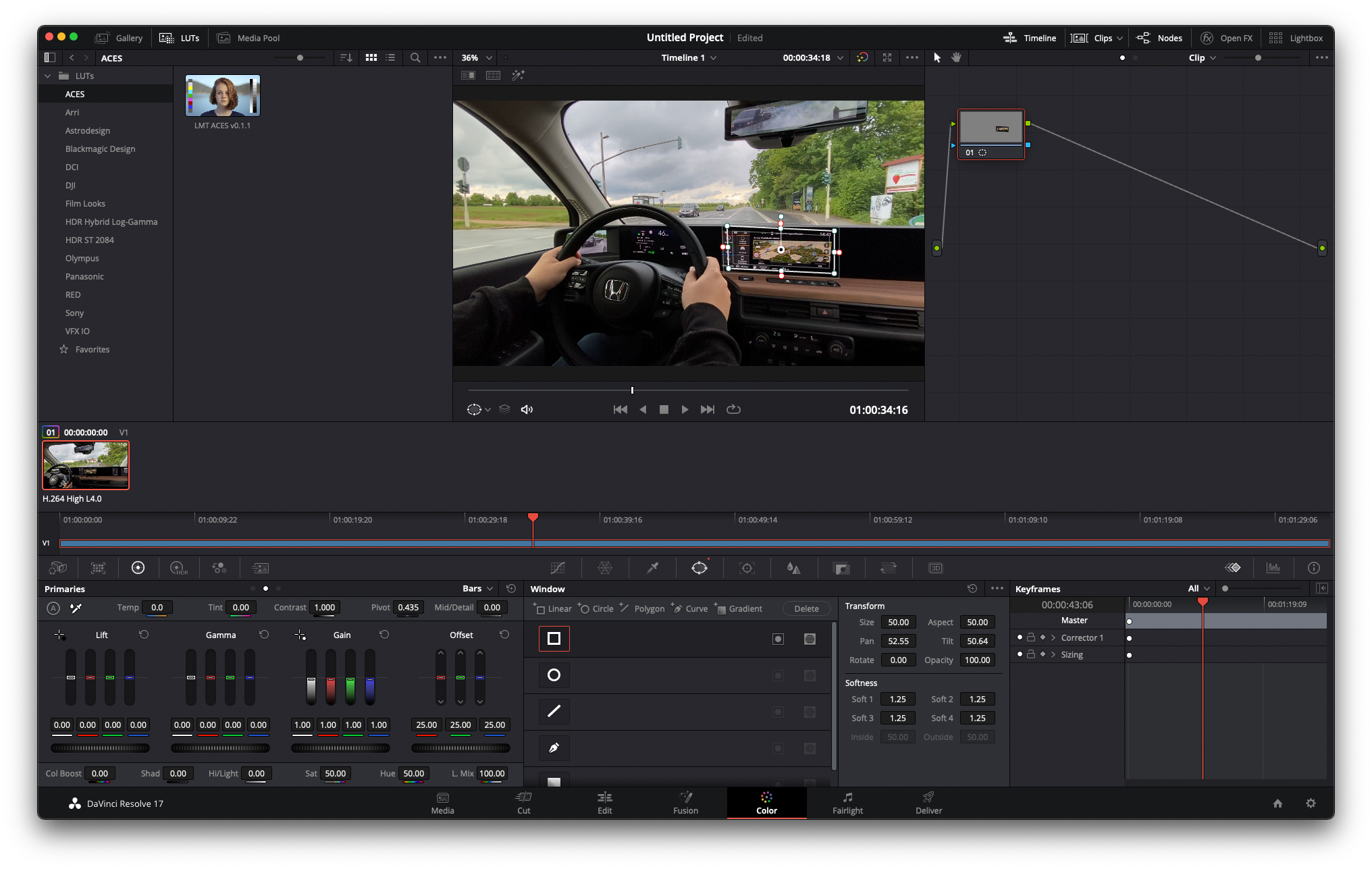Viewport: 1372px width, 869px height.
Task: Open the Blackmagic Design LUT folder
Action: click(x=100, y=149)
